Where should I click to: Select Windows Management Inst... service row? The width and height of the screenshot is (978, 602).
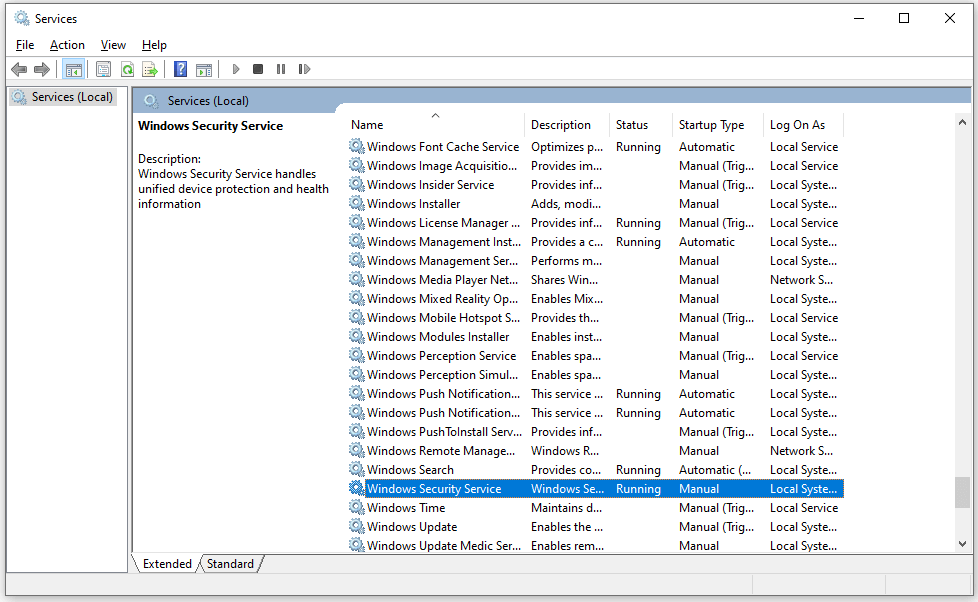click(596, 242)
